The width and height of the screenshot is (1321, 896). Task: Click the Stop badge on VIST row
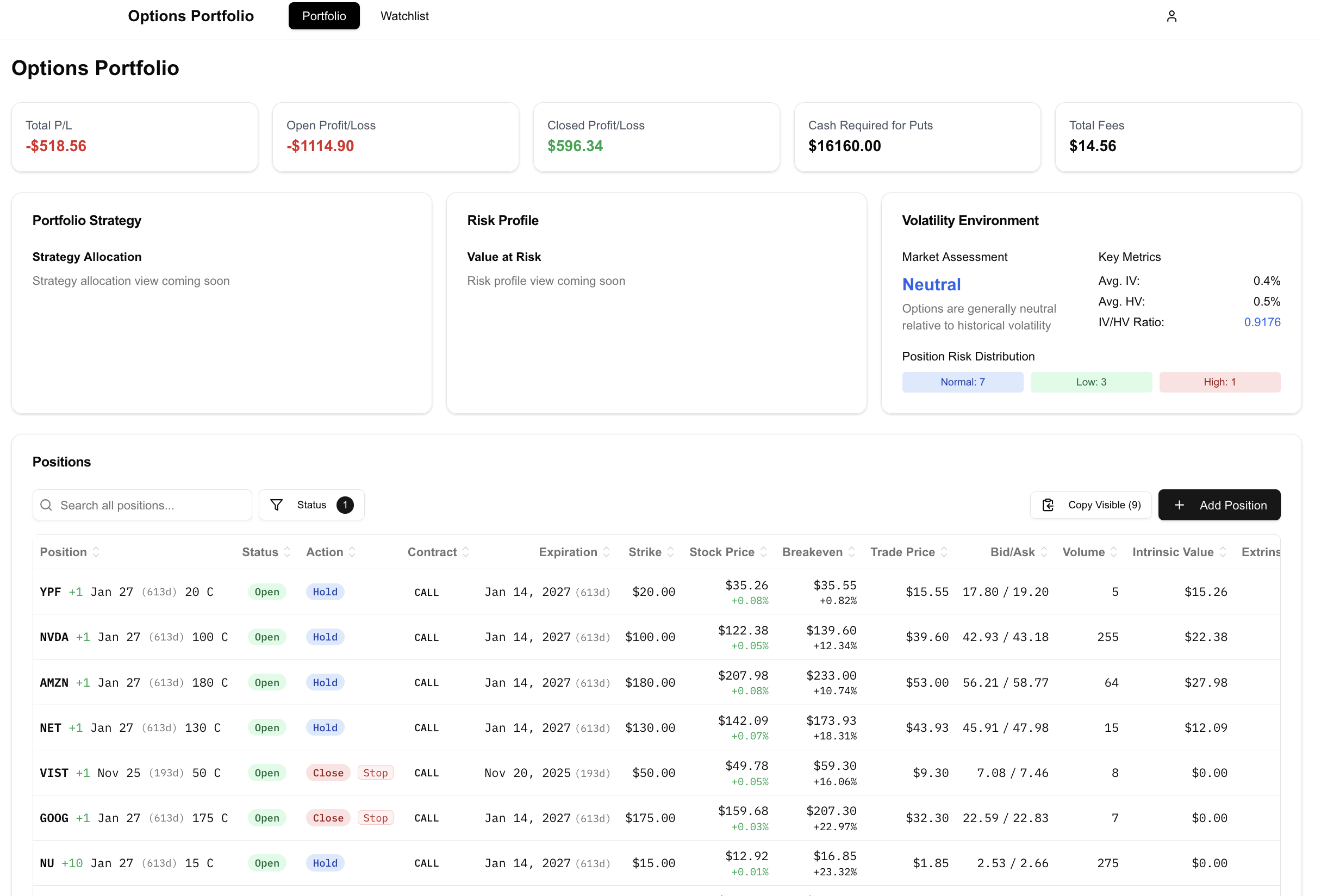click(375, 773)
